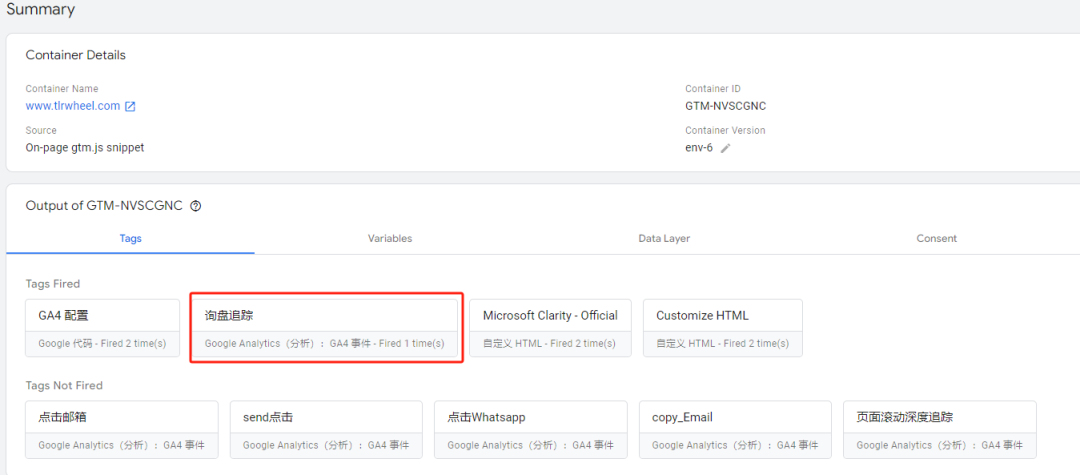Viewport: 1080px width, 475px height.
Task: Open the send点击 not-fired tag card
Action: coord(326,430)
